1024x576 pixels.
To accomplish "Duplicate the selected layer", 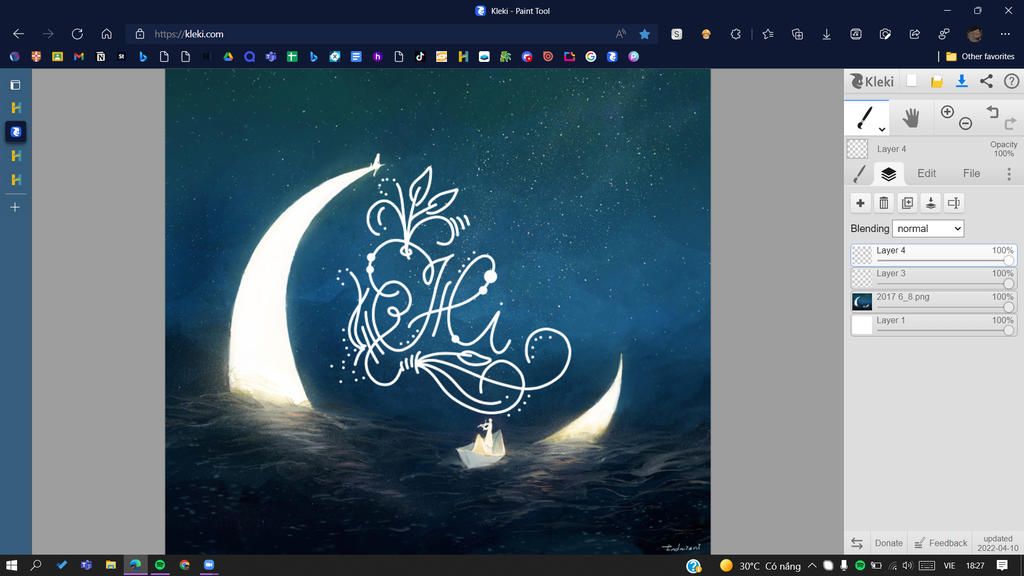I will pos(907,203).
